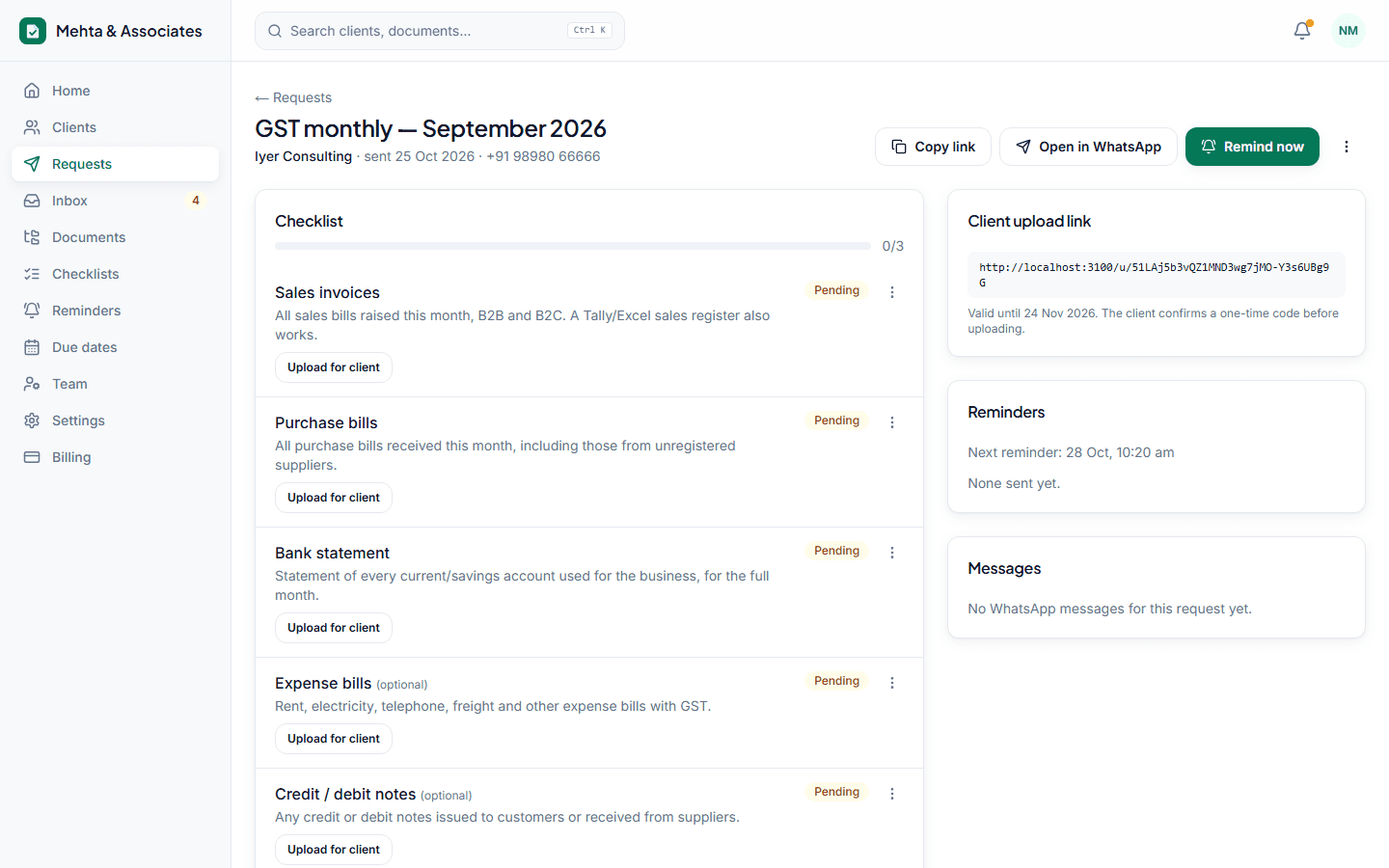Viewport: 1389px width, 868px height.
Task: Send a reminder with Remind now
Action: point(1252,147)
